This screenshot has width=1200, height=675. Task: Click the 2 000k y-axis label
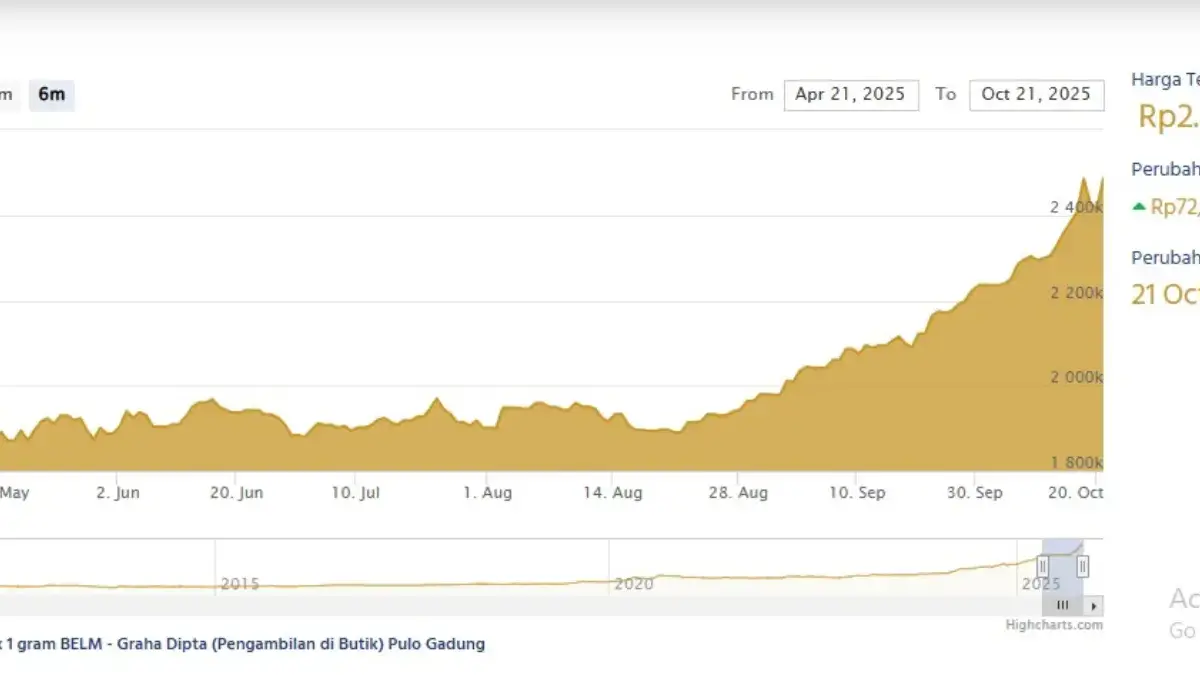tap(1075, 377)
